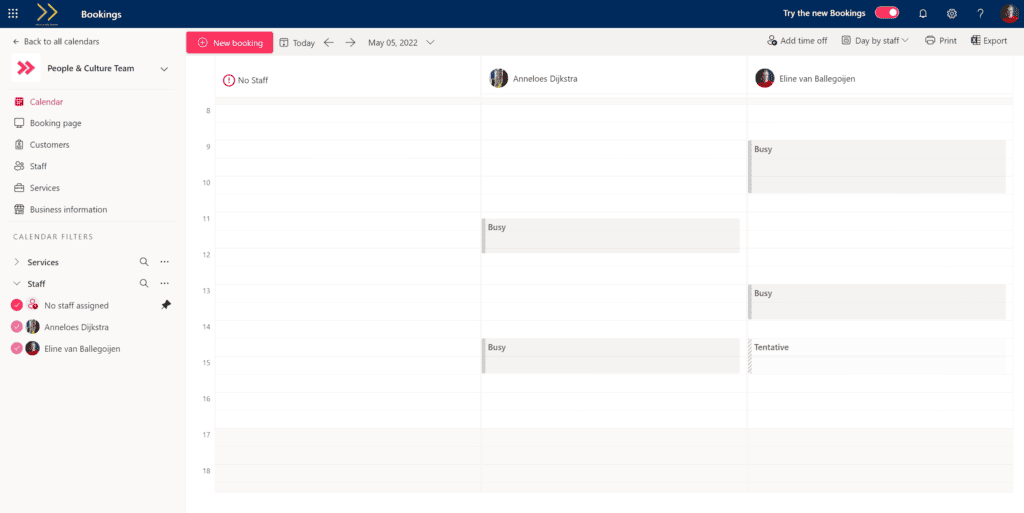Screen dimensions: 1024x513
Task: Open more options for Services filter
Action: tap(165, 262)
